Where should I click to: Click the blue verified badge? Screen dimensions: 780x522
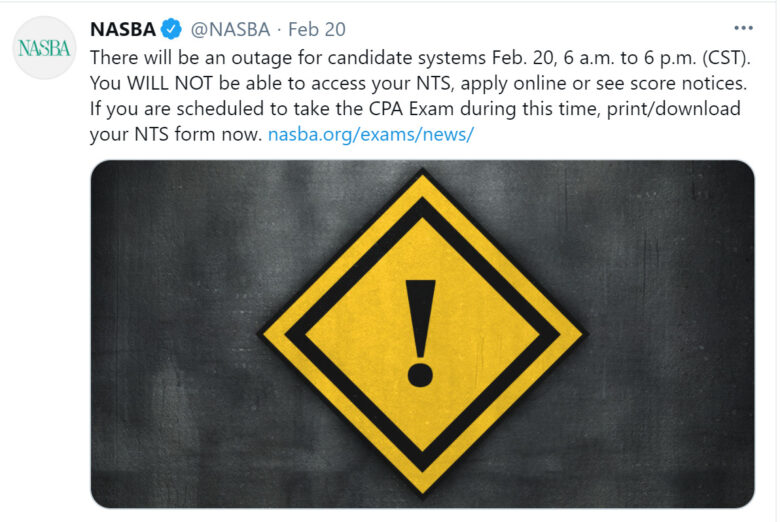pyautogui.click(x=172, y=29)
